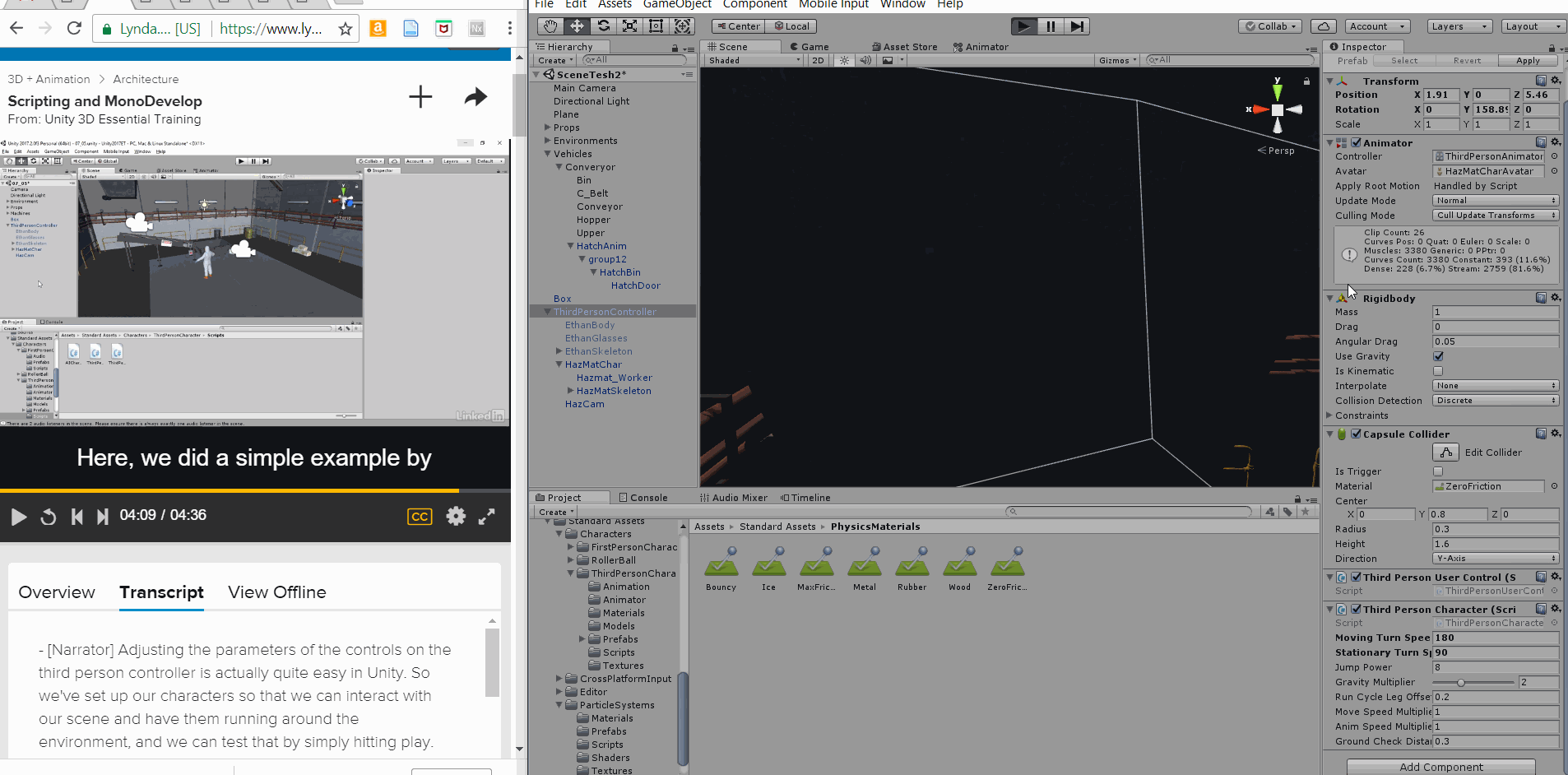The width and height of the screenshot is (1568, 775).
Task: Select the Scale tool in Unity toolbar
Action: tap(629, 26)
